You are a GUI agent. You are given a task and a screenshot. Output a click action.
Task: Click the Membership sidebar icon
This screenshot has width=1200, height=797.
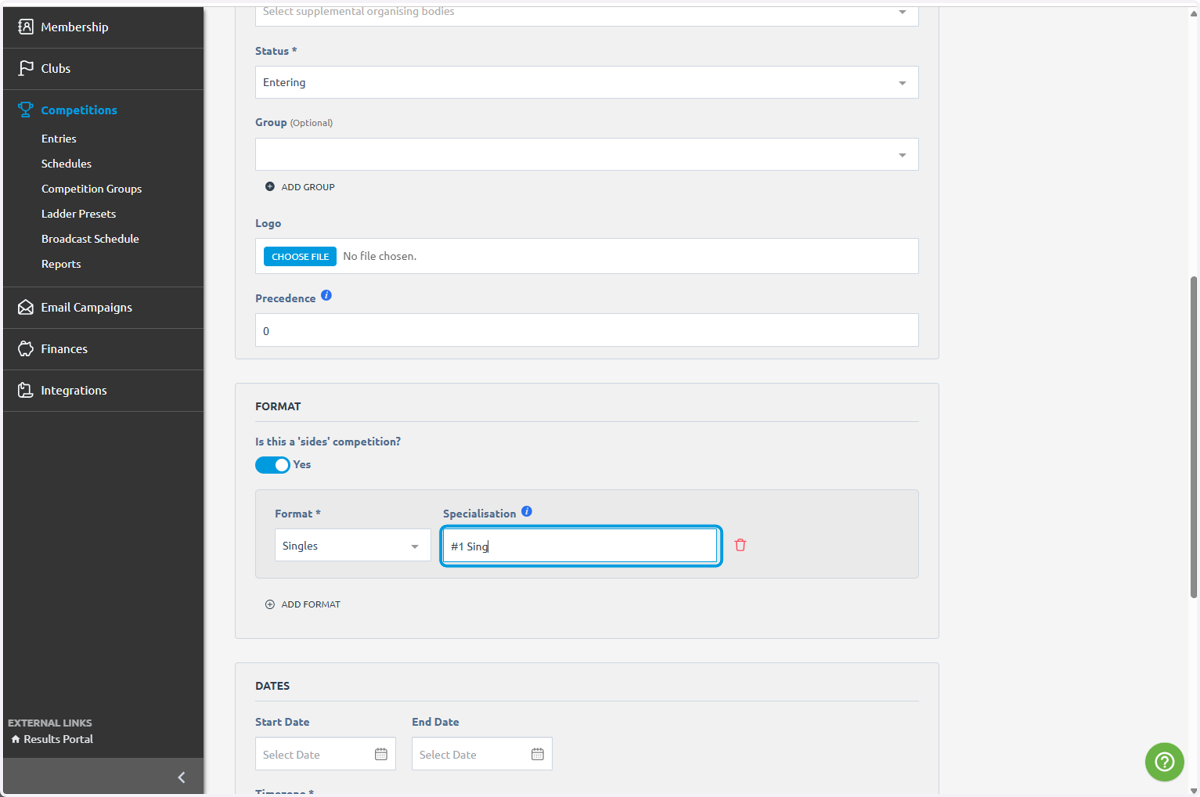point(26,27)
